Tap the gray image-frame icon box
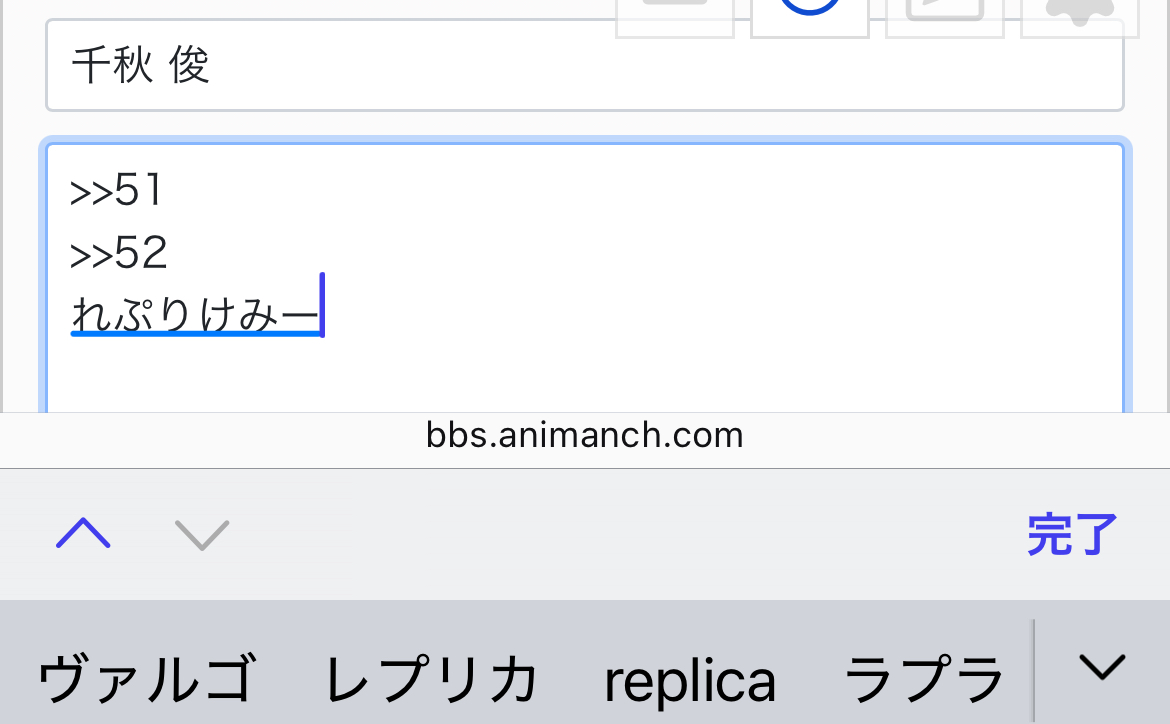1170x724 pixels. point(945,16)
